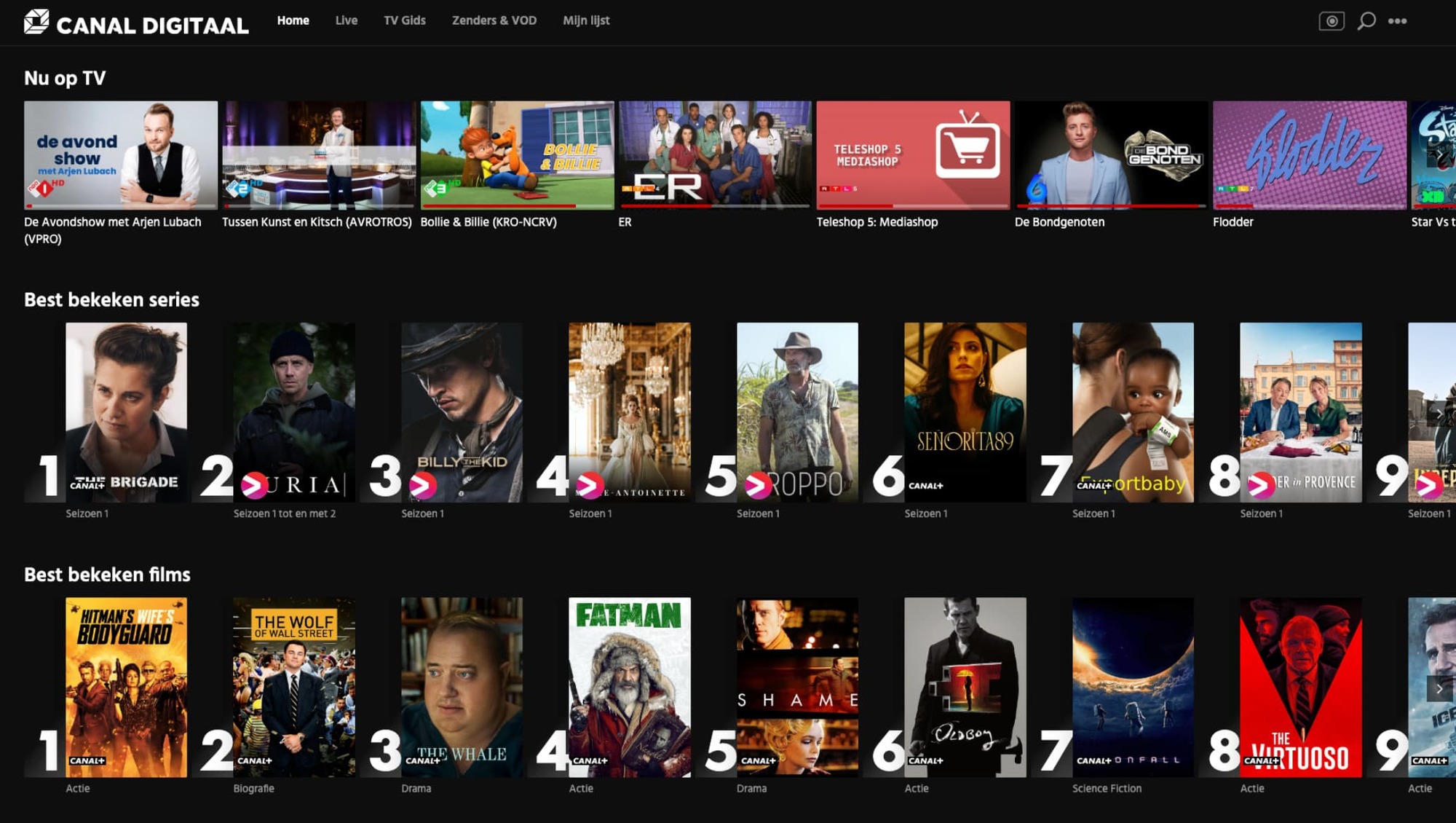Click progress bar under ER thumbnail

(715, 207)
